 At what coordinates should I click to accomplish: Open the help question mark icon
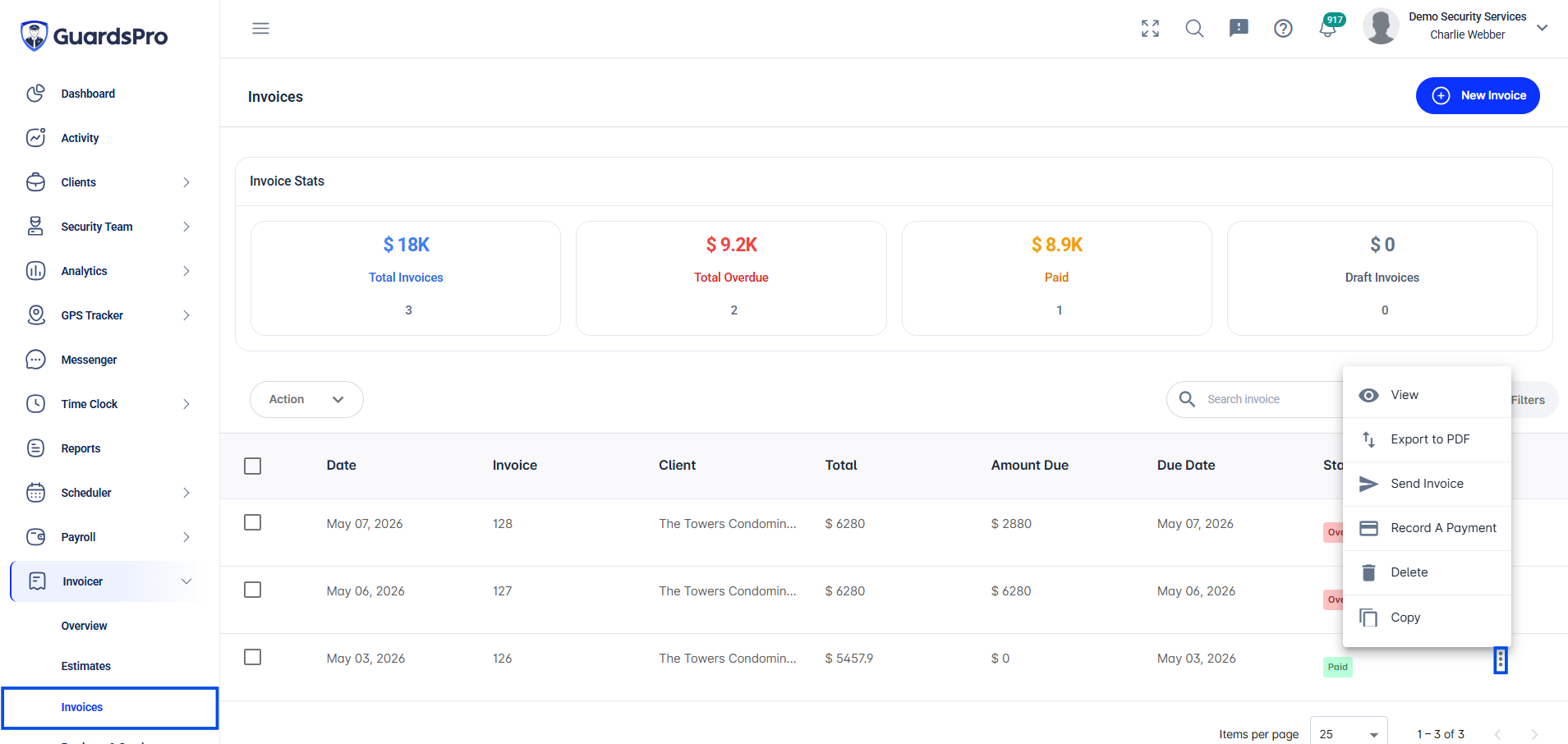coord(1283,29)
